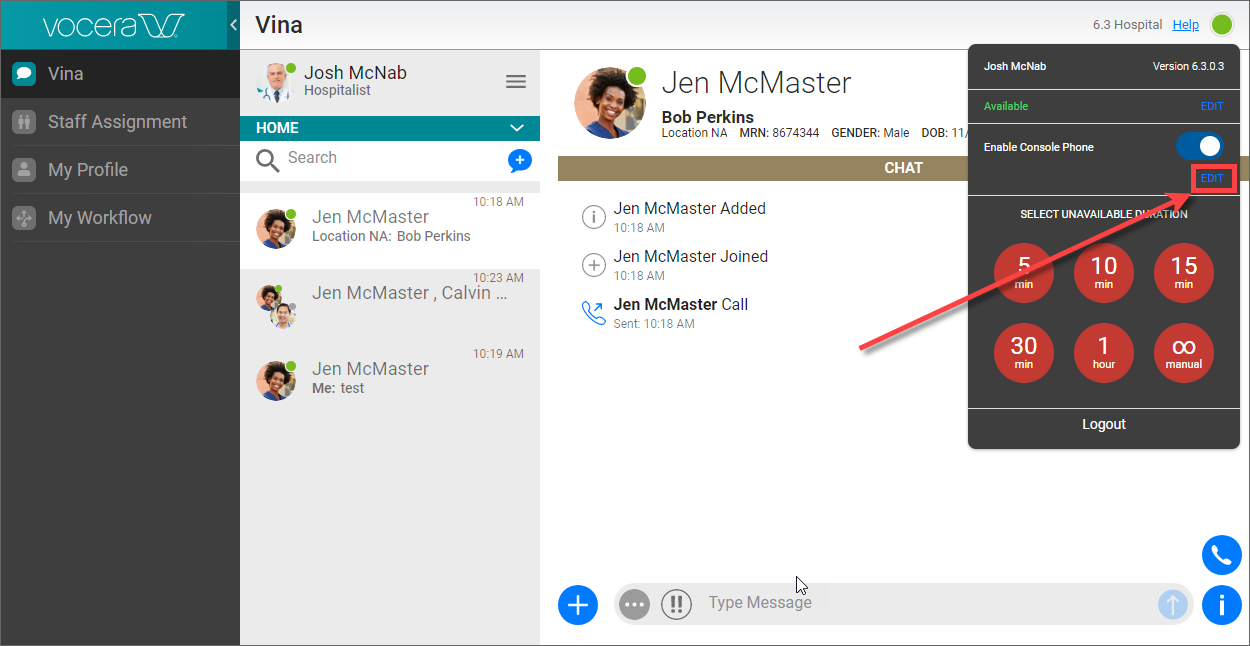Expand the HOME dropdown chevron
The height and width of the screenshot is (646, 1250).
click(x=517, y=128)
